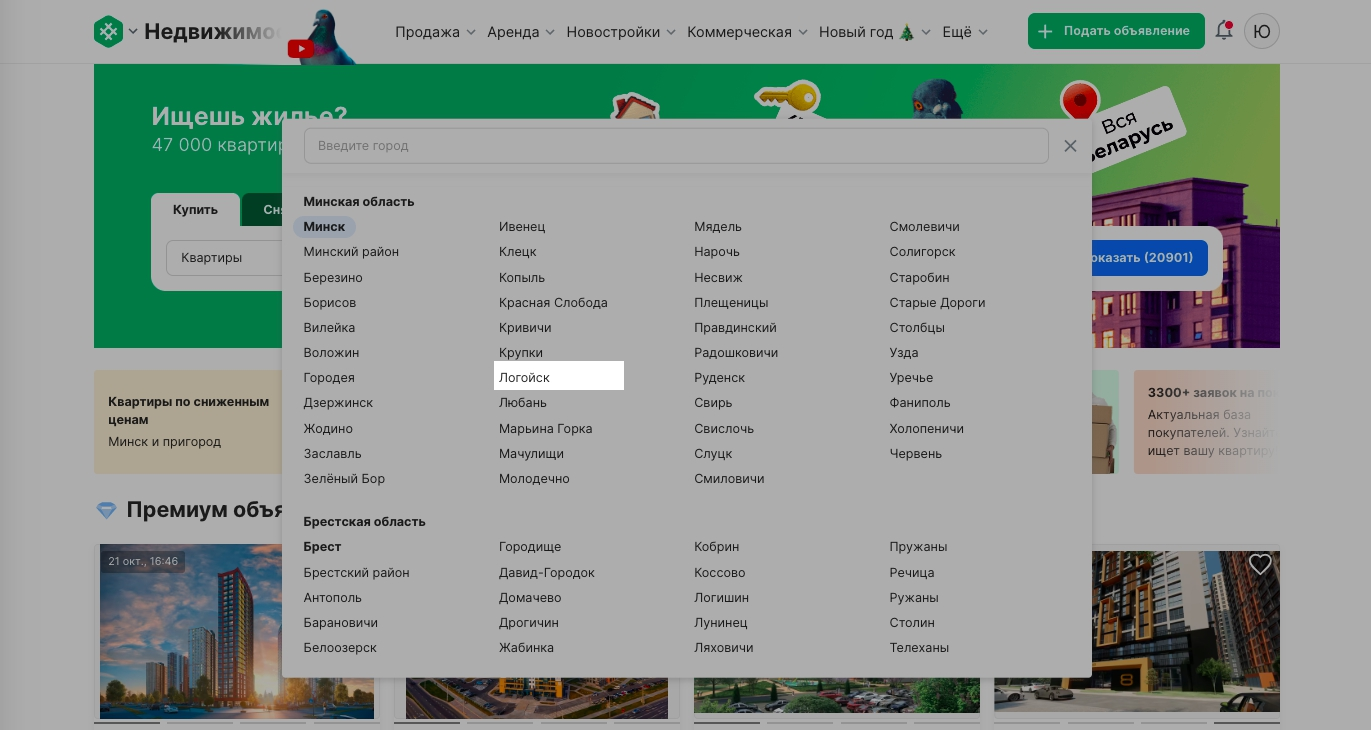Select Красная Слобода
This screenshot has width=1371, height=730.
click(x=553, y=302)
